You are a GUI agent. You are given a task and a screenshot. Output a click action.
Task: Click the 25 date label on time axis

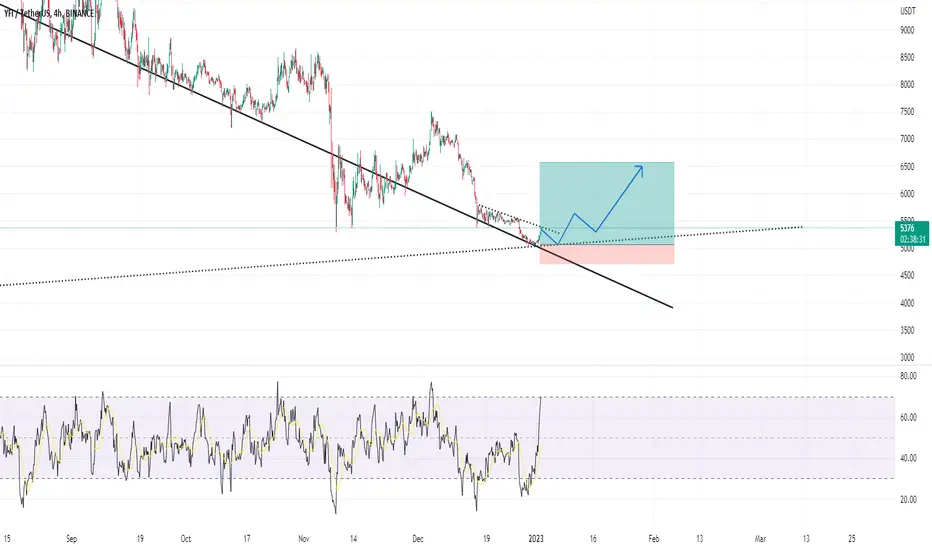(x=852, y=539)
